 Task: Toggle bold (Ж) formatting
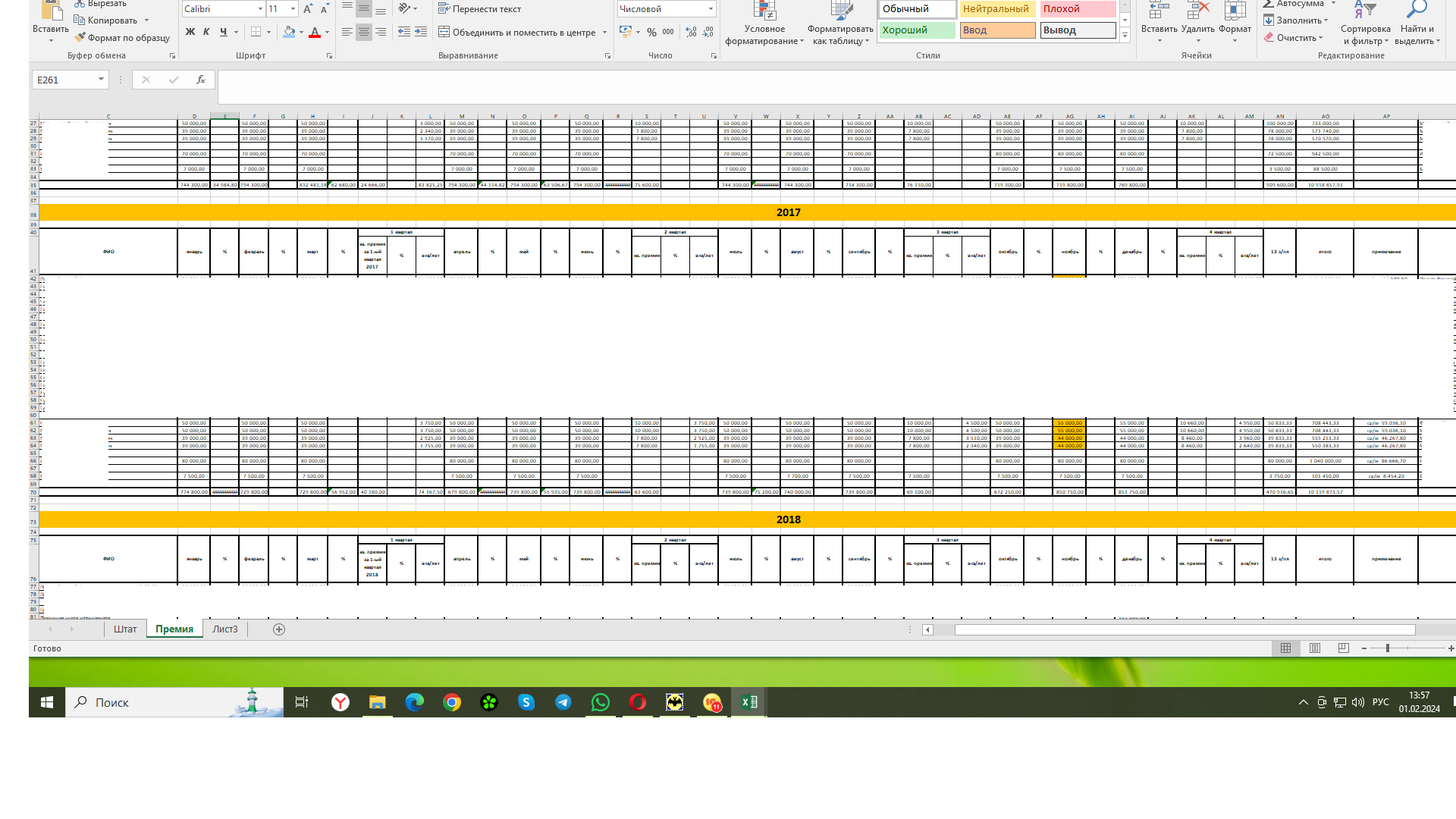click(x=190, y=32)
